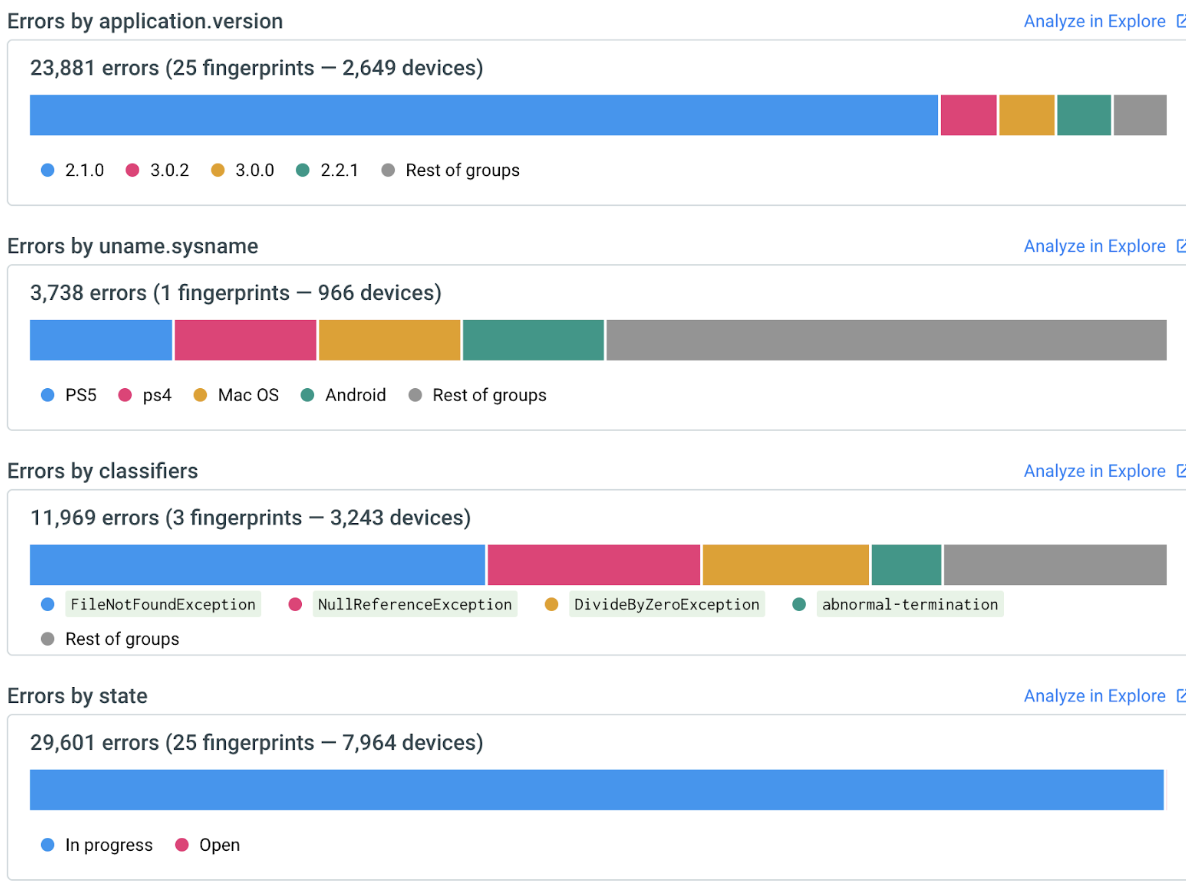
Task: Select the FileNotFoundException classifier tag
Action: [162, 605]
